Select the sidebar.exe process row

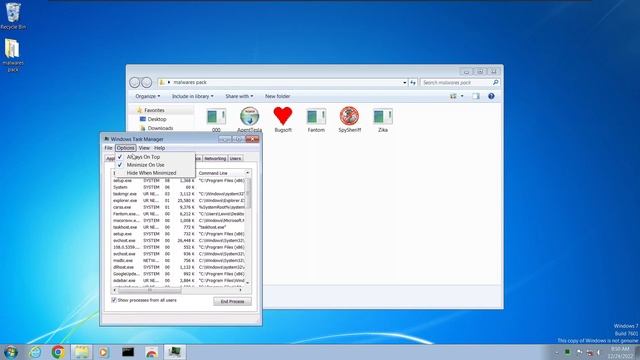pos(179,280)
